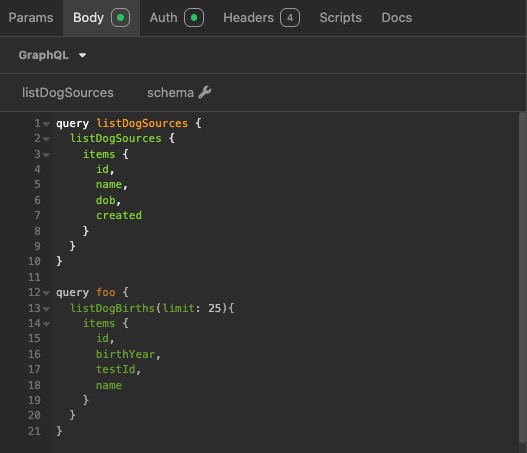
Task: Open the Auth tab
Action: coord(176,17)
